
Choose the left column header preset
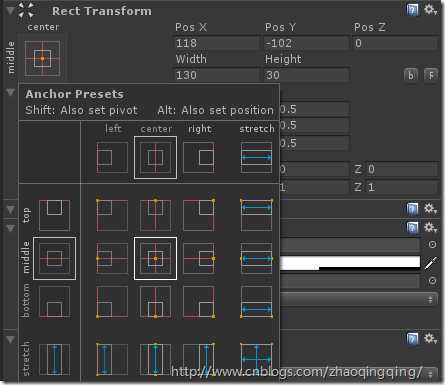(x=112, y=158)
